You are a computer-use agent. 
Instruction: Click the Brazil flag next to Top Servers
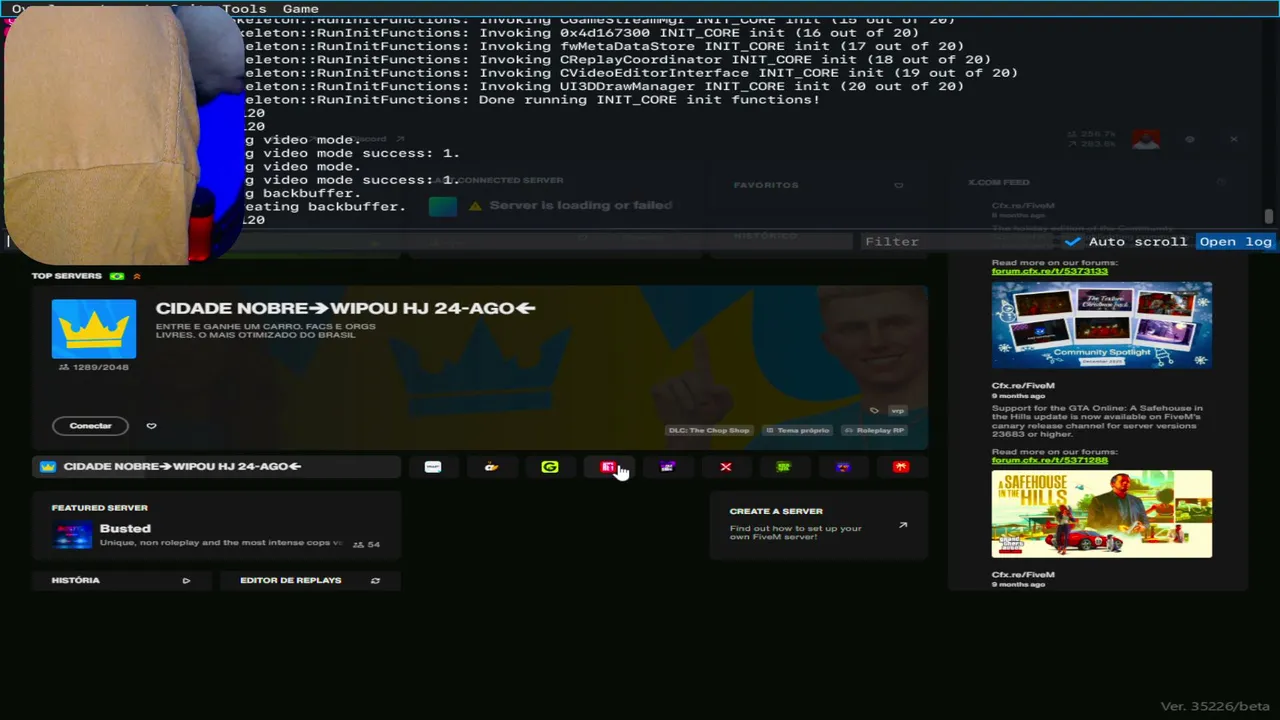[x=117, y=276]
